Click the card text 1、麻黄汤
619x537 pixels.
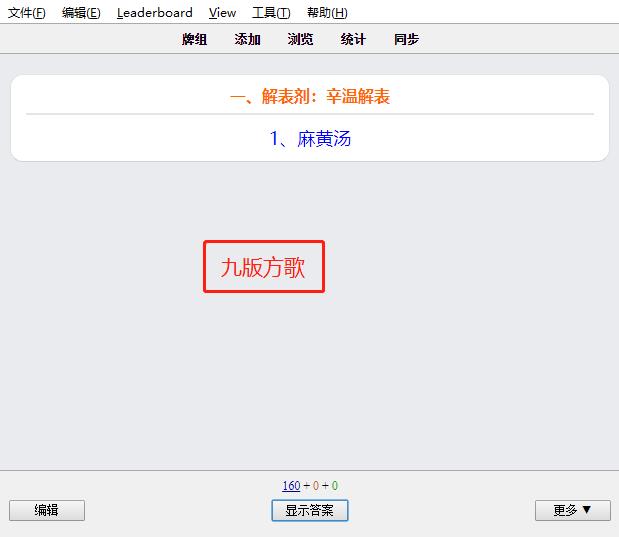click(310, 139)
